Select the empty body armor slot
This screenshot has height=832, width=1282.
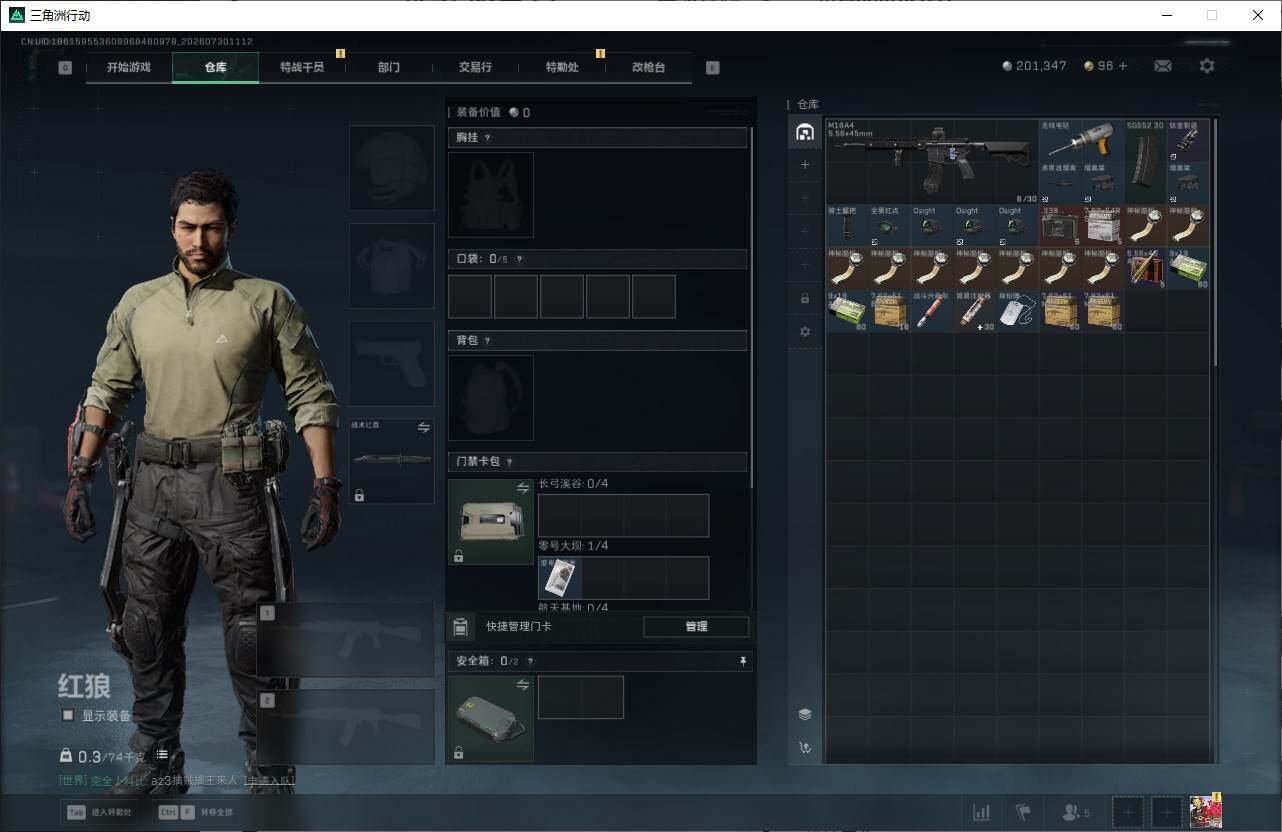tap(392, 265)
